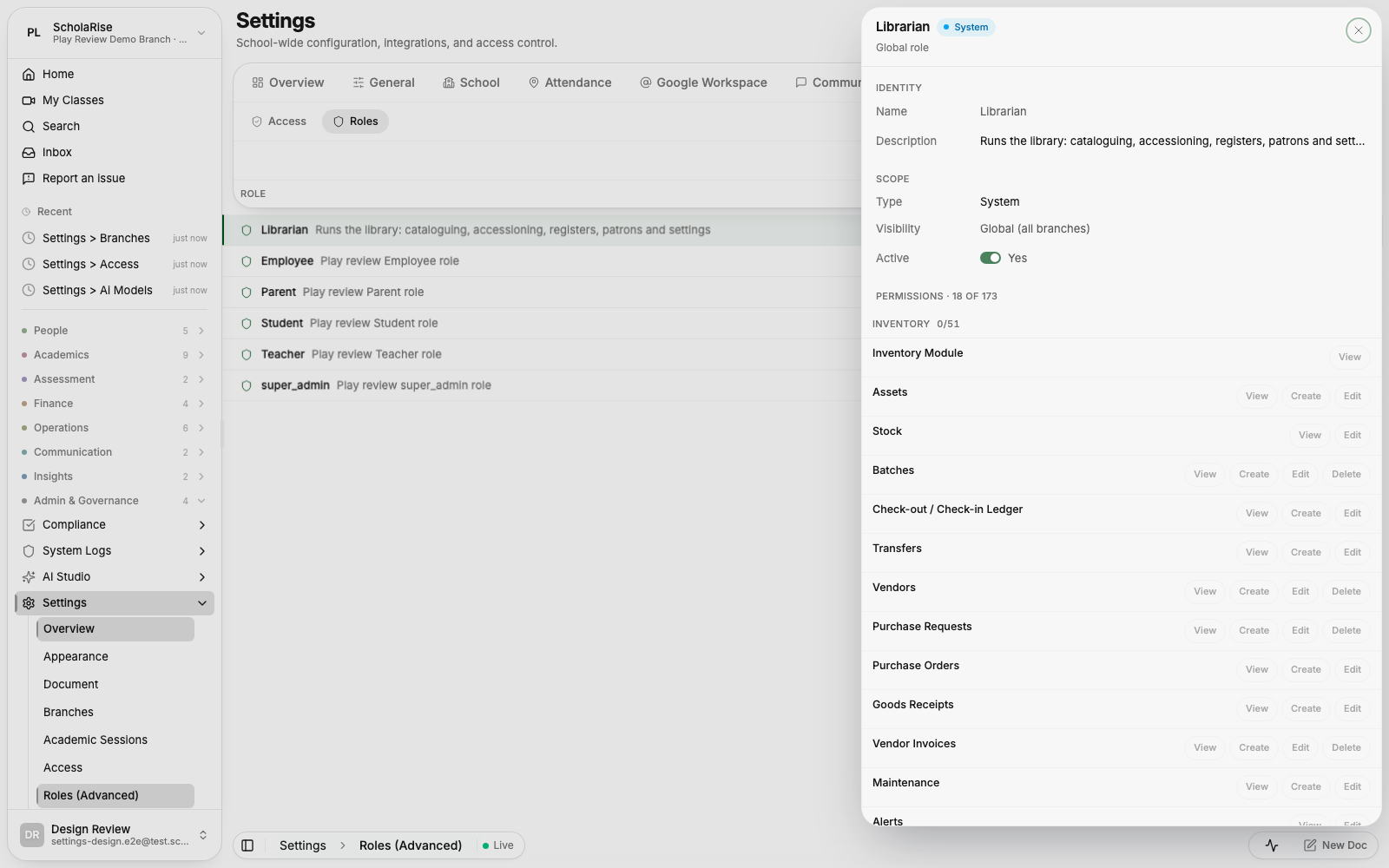Open Branches in Settings submenu
Image resolution: width=1389 pixels, height=868 pixels.
[115, 713]
